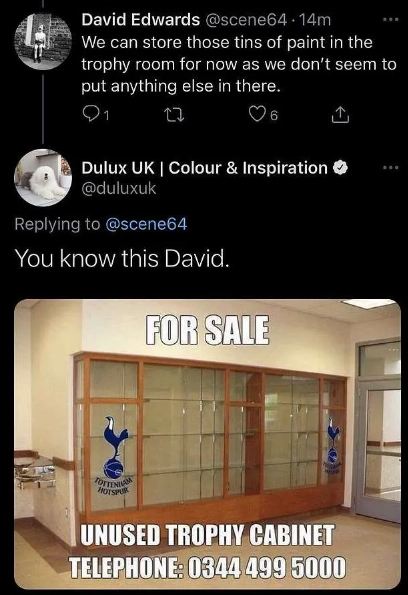Click the like count number 6
This screenshot has height=595, width=408.
274,116
